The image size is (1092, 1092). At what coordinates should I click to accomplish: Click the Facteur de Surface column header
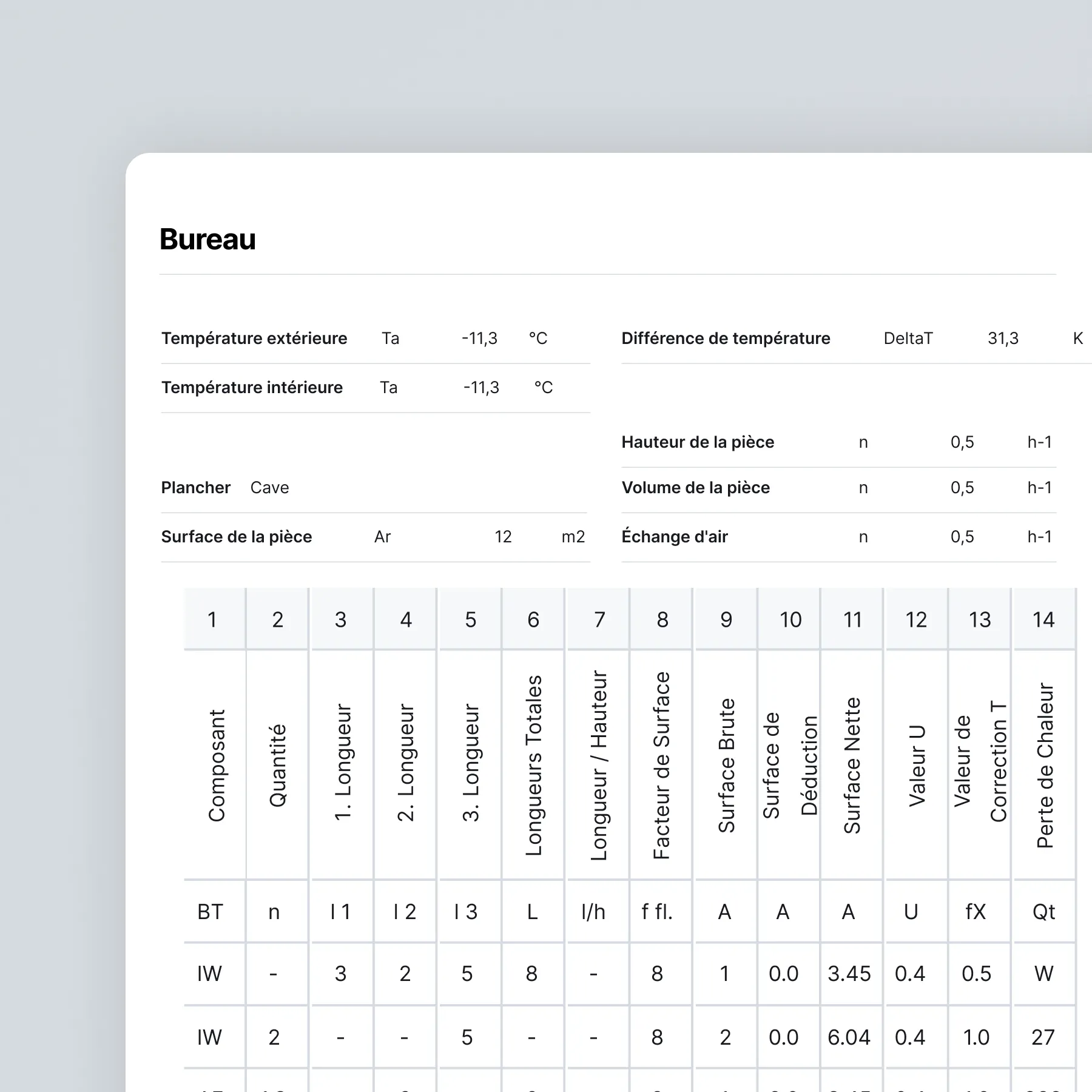(661, 766)
